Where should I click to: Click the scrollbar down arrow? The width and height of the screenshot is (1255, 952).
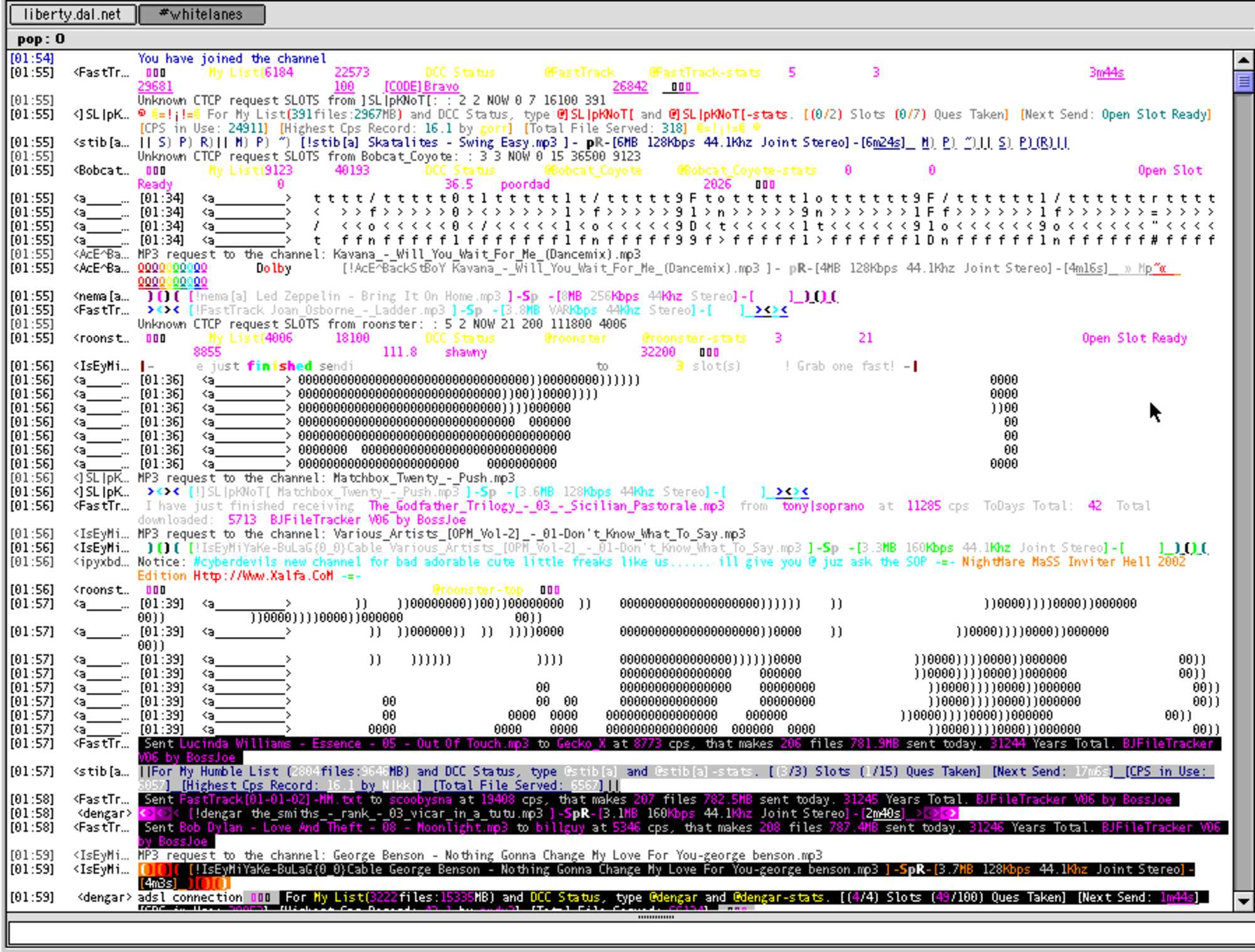(x=1243, y=902)
